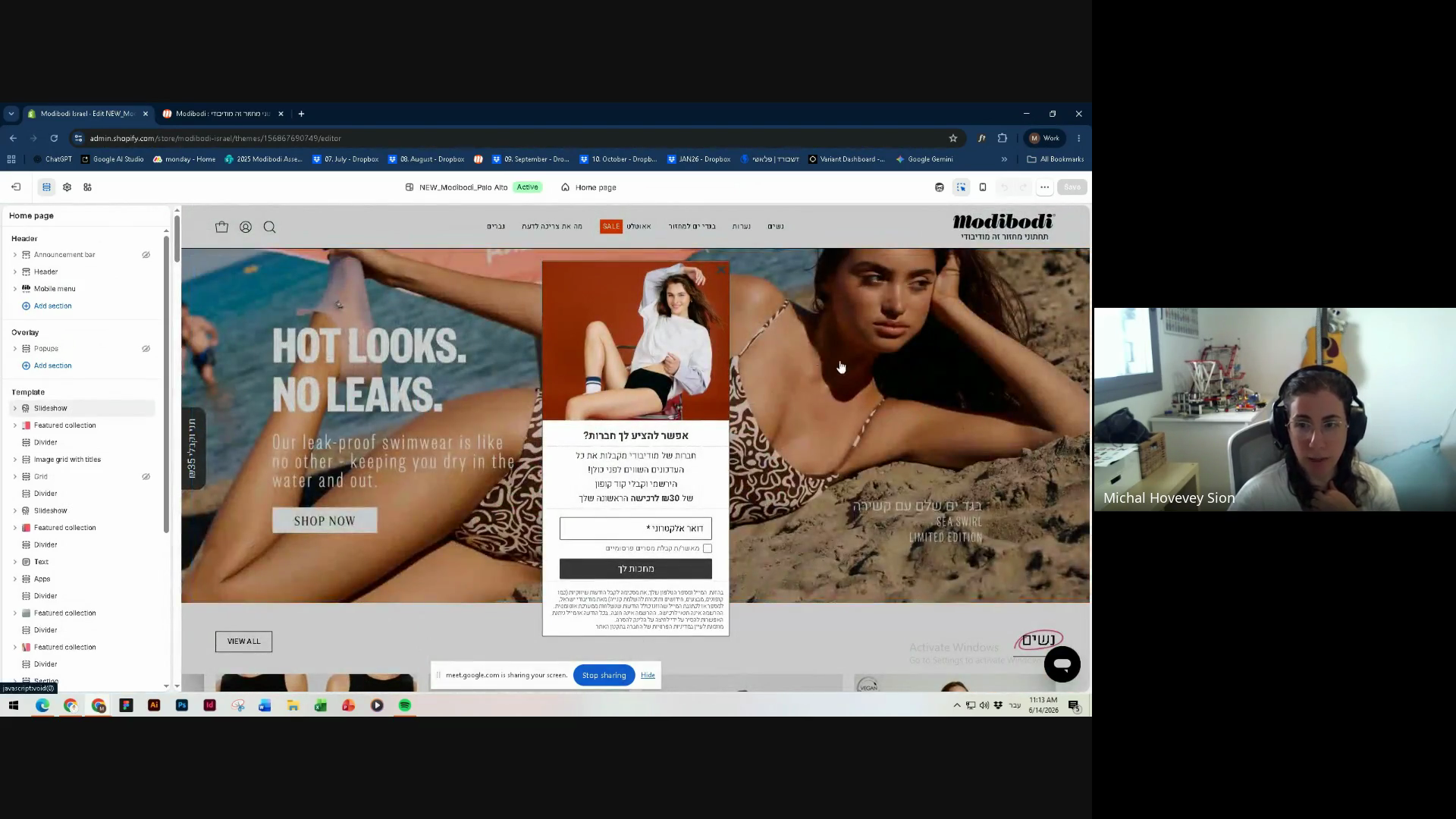Click the SALE outlet menu item

tap(626, 226)
